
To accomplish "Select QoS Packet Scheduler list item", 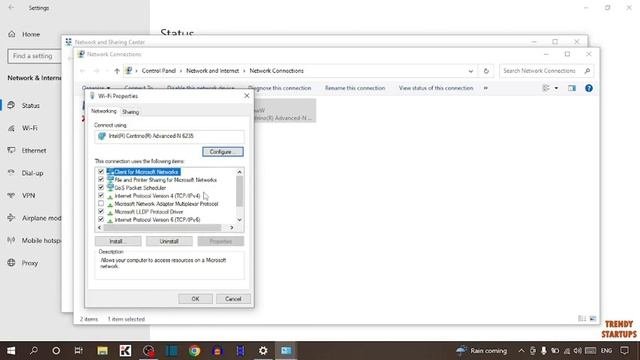I will click(140, 187).
